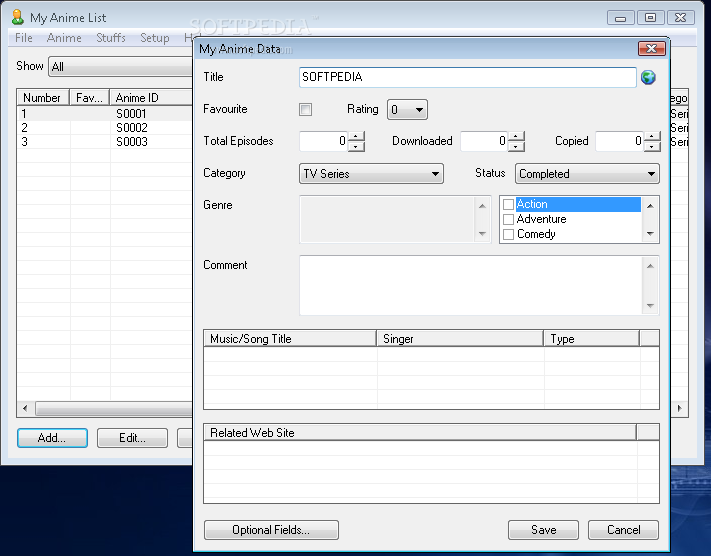This screenshot has height=556, width=711.
Task: Open the Status dropdown showing Completed
Action: coord(587,174)
